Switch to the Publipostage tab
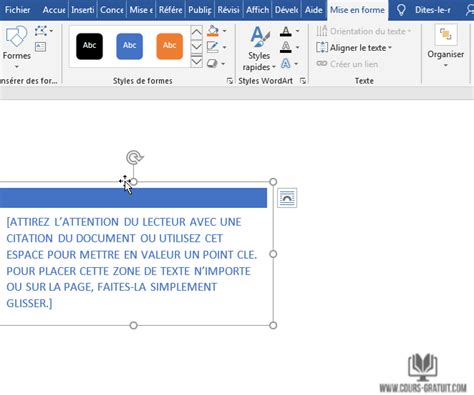The image size is (474, 395). (200, 10)
